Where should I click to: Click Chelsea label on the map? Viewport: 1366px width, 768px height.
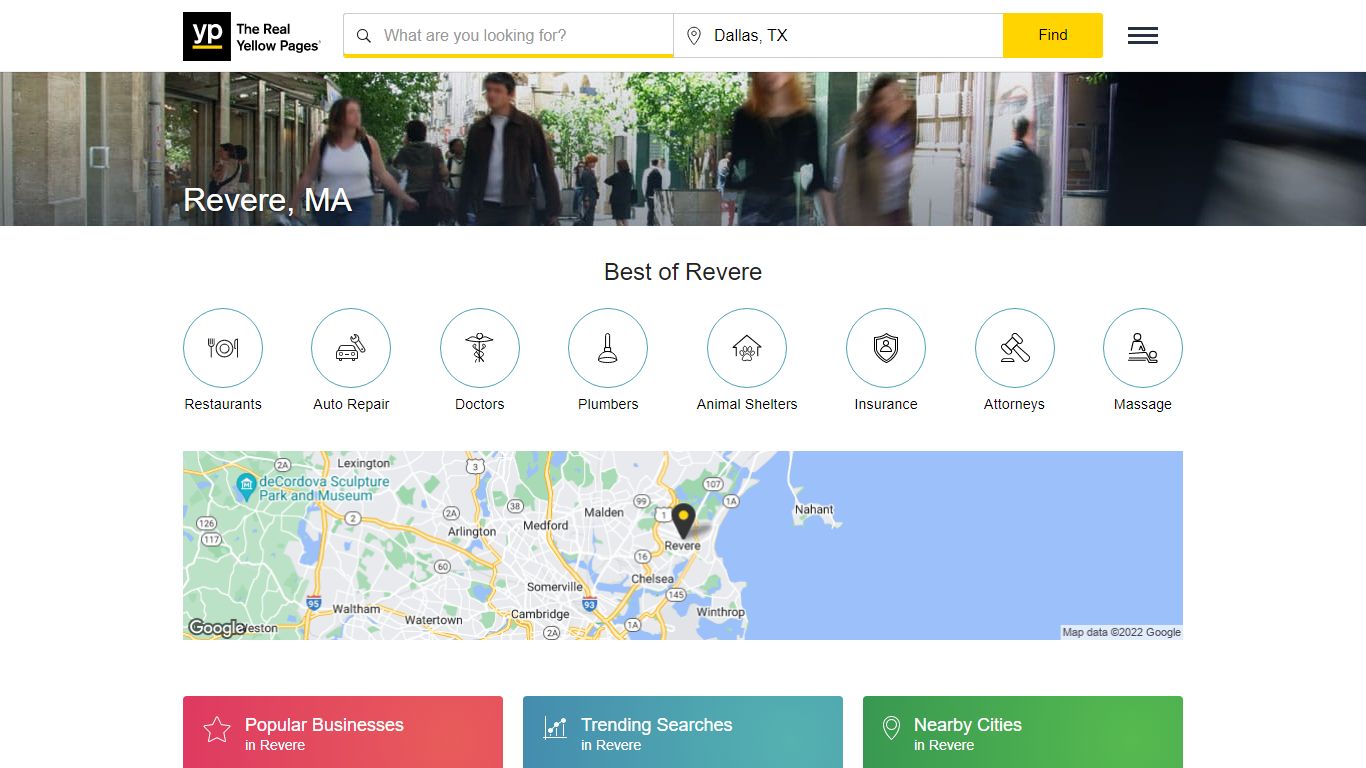(652, 579)
